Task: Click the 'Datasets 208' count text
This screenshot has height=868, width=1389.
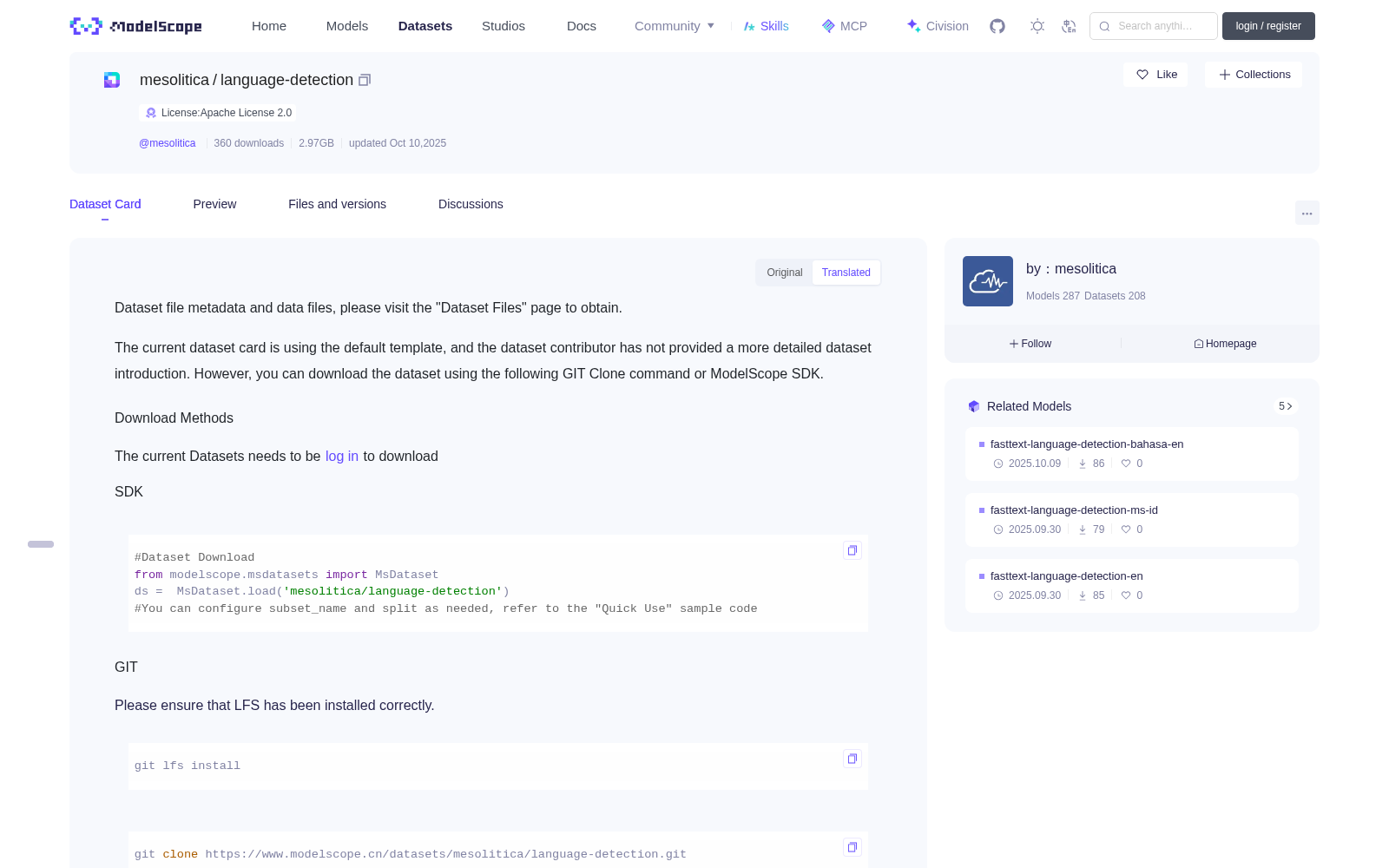Action: 1115,296
